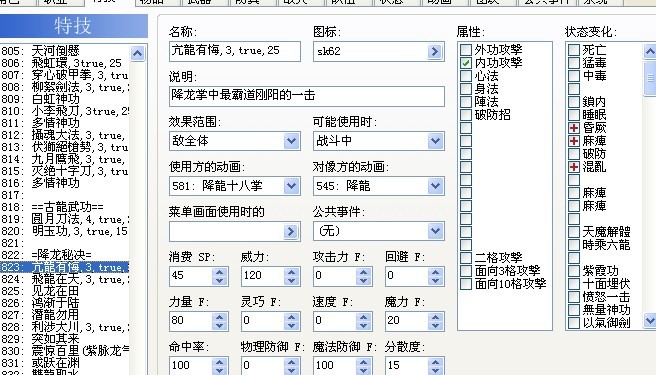Screen dimensions: 656x375
Task: Enable 外功攻擊 attribute checkbox
Action: coord(466,50)
